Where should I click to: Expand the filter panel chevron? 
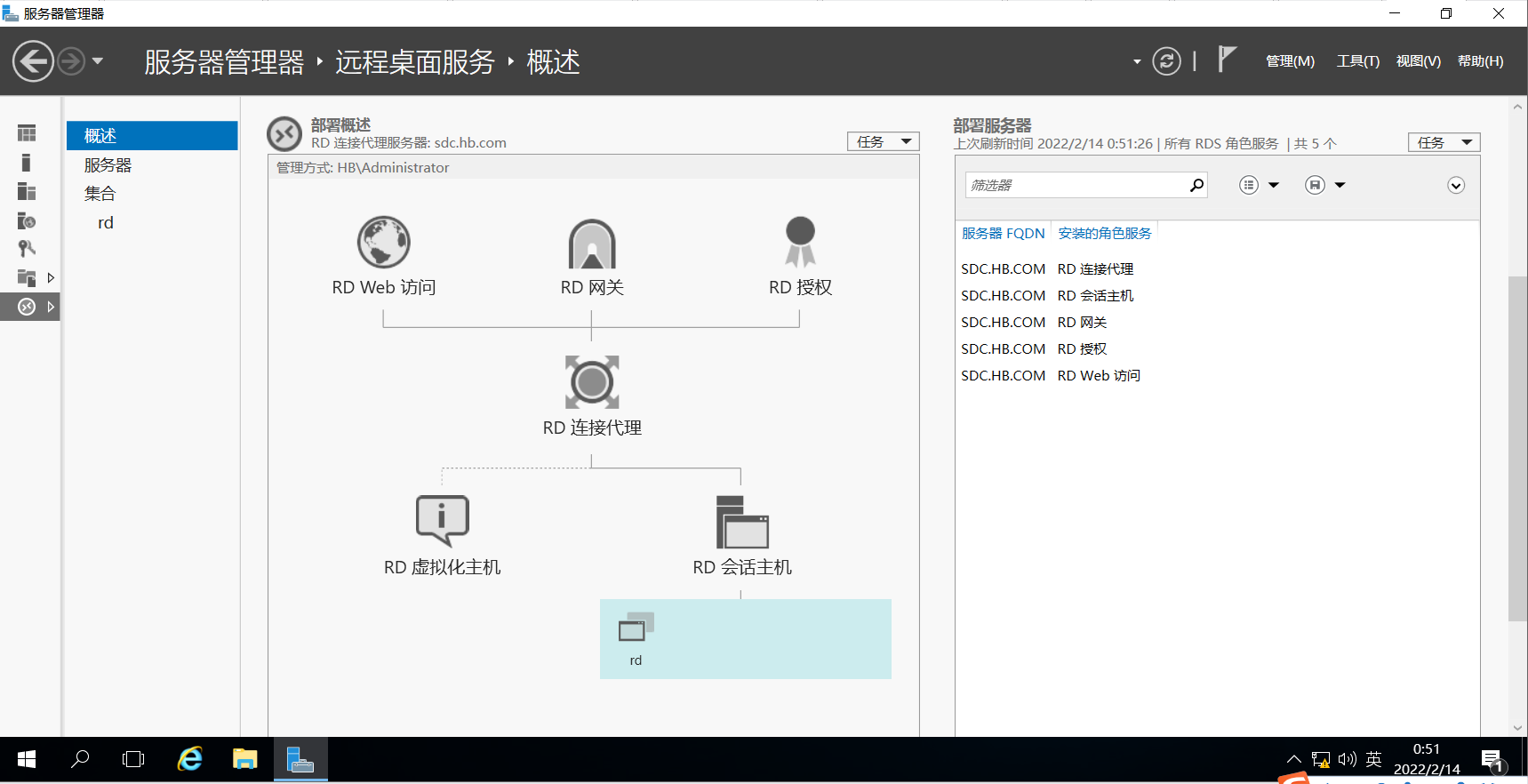[1456, 186]
